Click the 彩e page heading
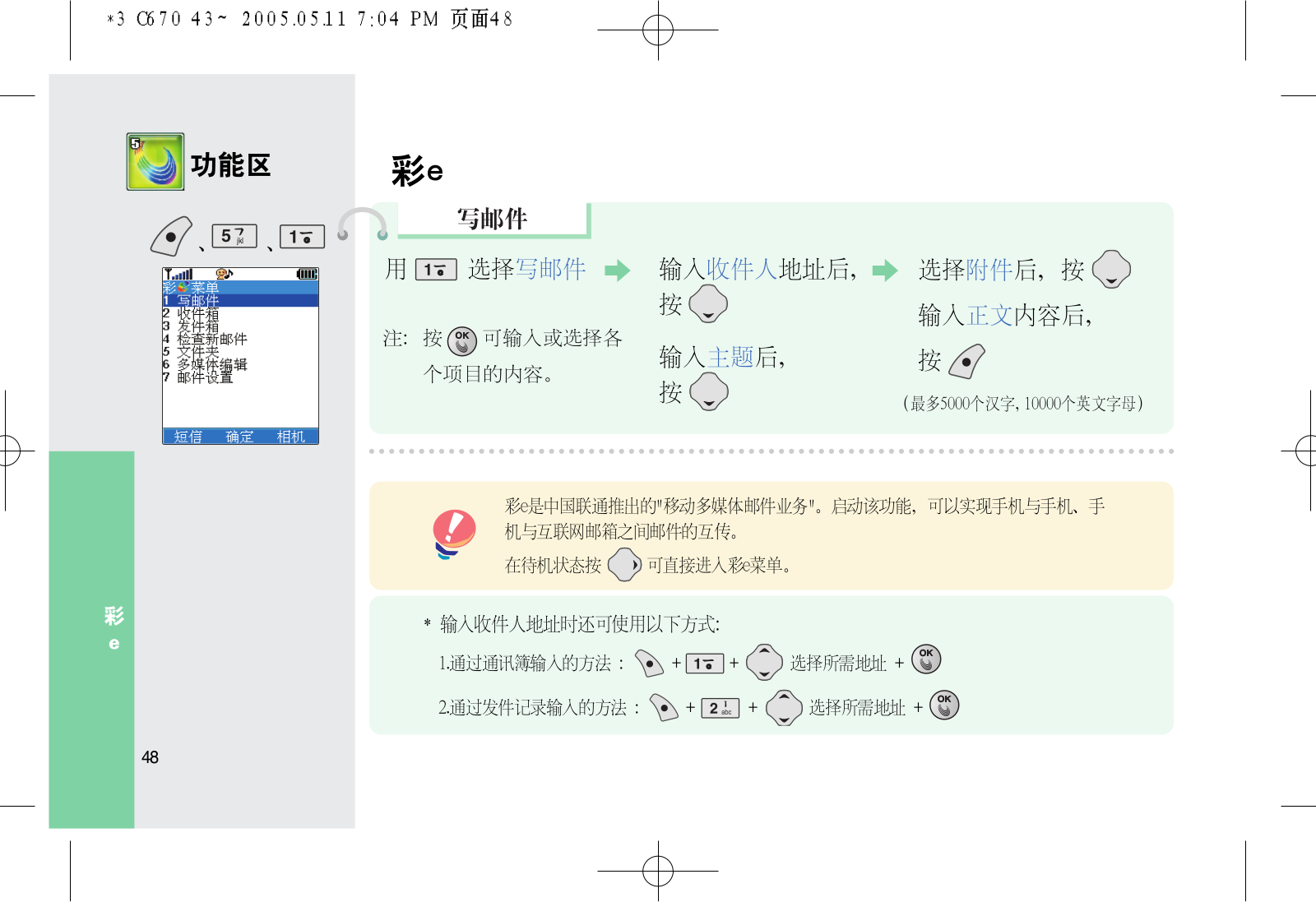This screenshot has height=902, width=1316. [417, 171]
